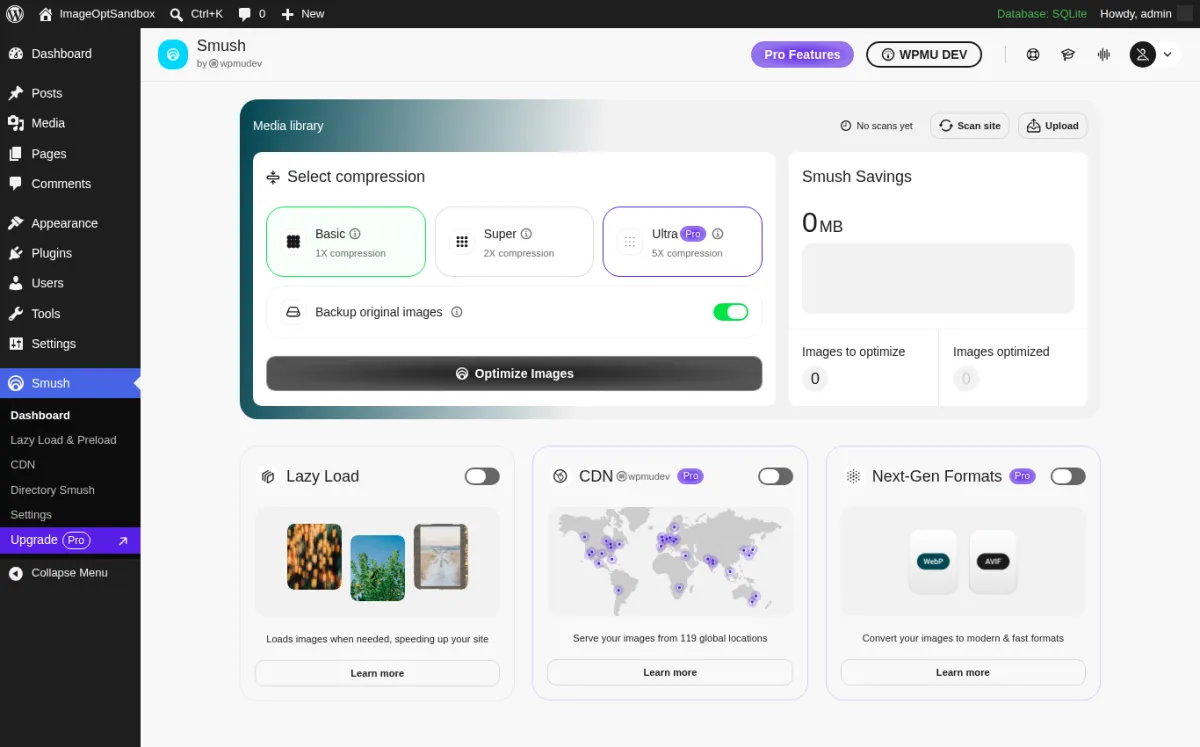Enable the Next-Gen Formats toggle
The width and height of the screenshot is (1200, 747).
point(1068,476)
